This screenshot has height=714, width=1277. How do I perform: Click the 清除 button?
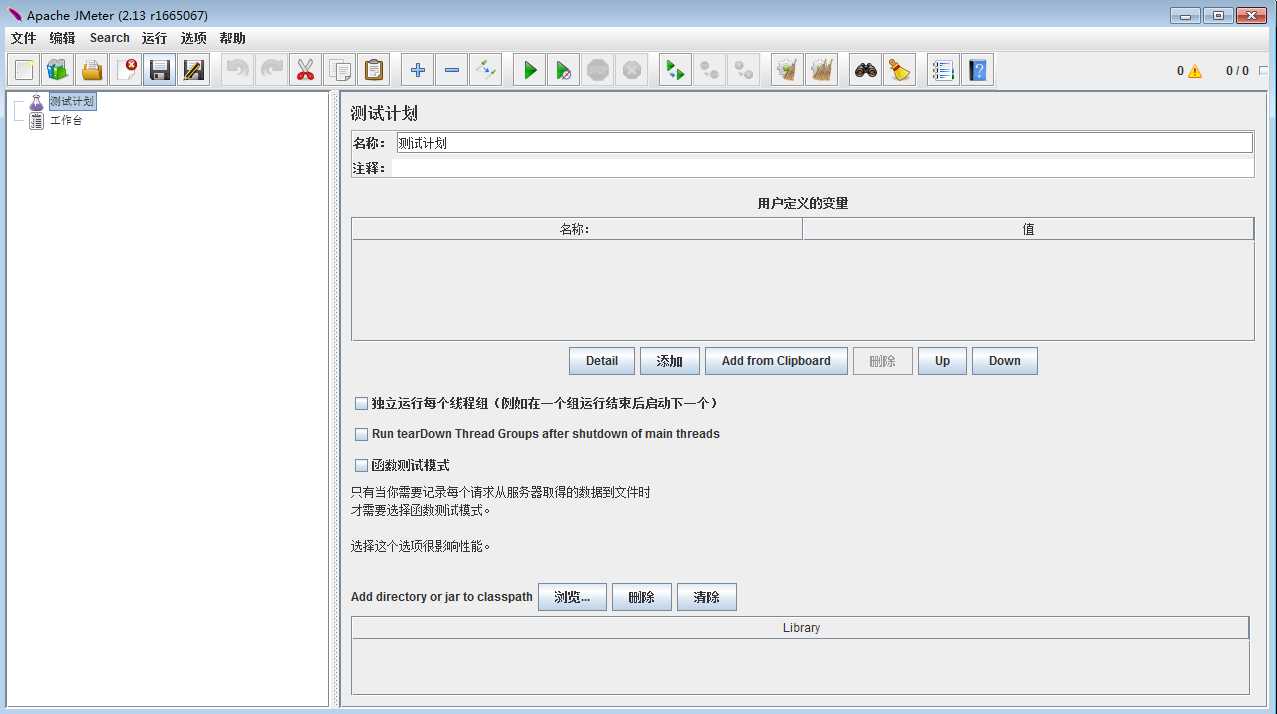point(707,597)
